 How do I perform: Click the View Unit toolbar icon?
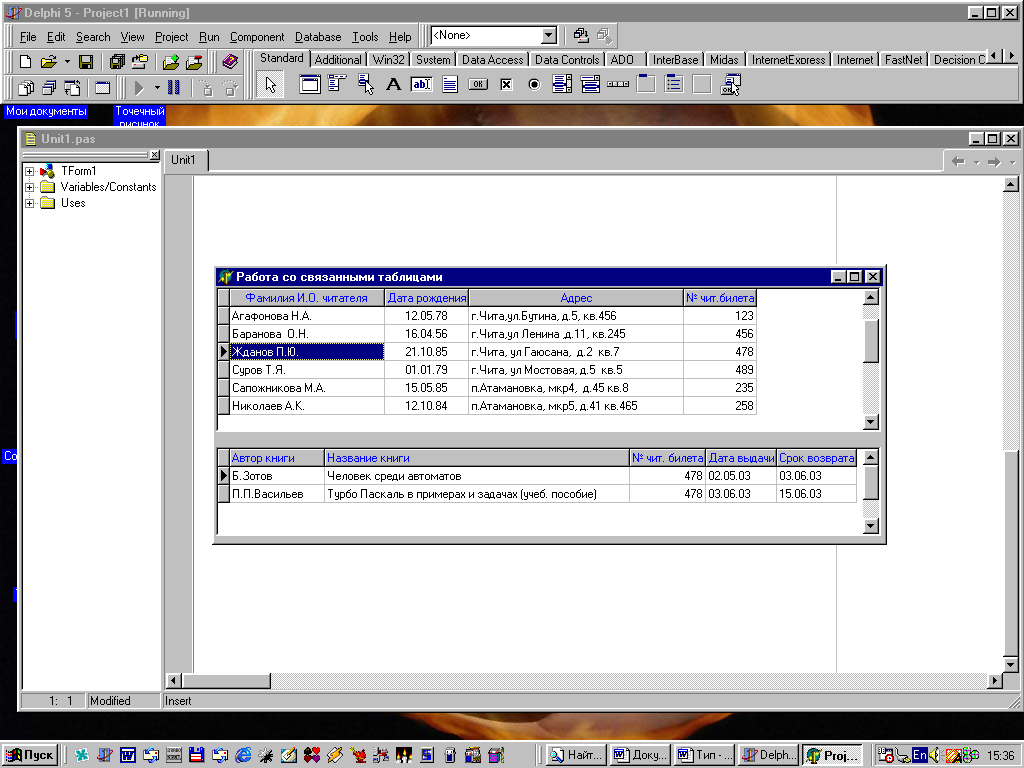[26, 87]
